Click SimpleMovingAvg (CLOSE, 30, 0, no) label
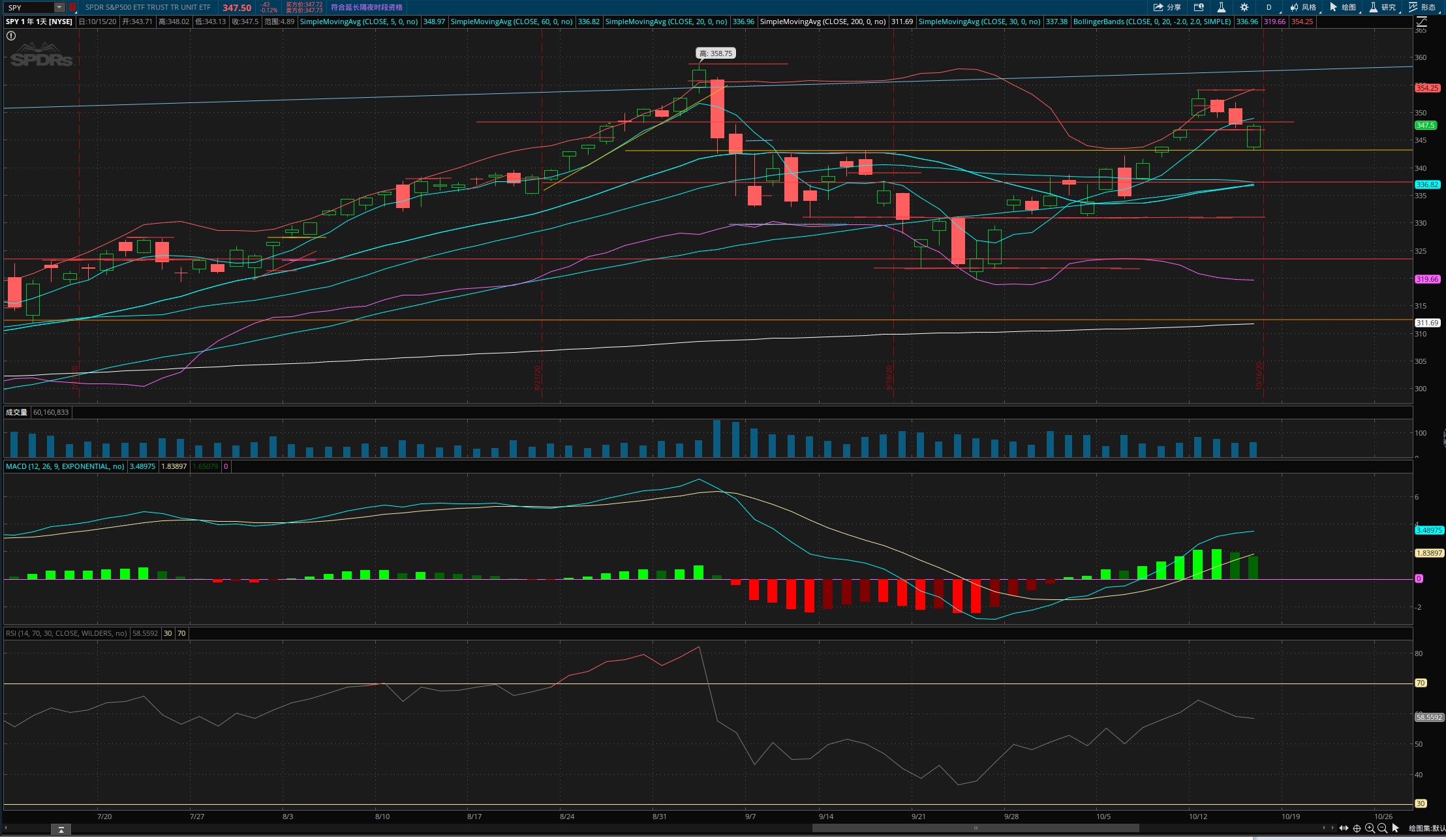Viewport: 1446px width, 840px height. coord(979,22)
